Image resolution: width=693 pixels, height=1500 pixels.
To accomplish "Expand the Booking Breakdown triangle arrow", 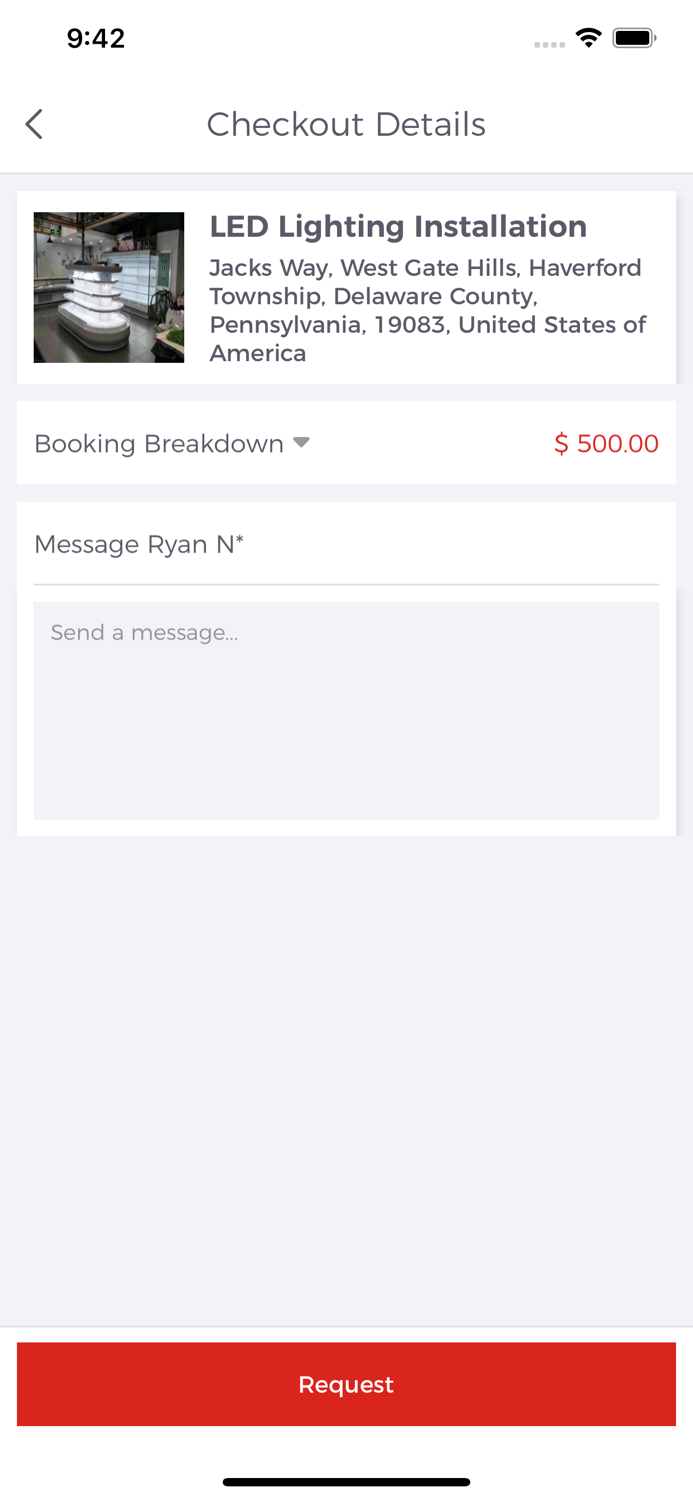I will pyautogui.click(x=301, y=443).
